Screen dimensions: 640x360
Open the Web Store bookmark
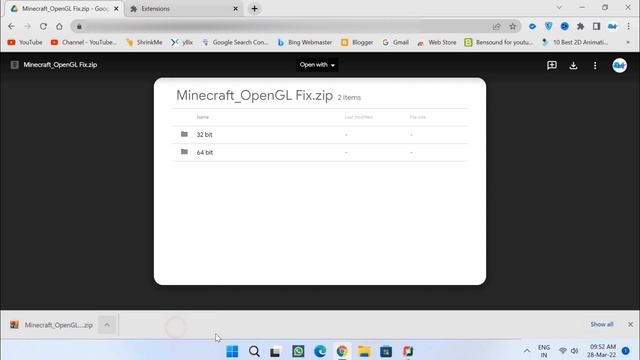tap(436, 42)
